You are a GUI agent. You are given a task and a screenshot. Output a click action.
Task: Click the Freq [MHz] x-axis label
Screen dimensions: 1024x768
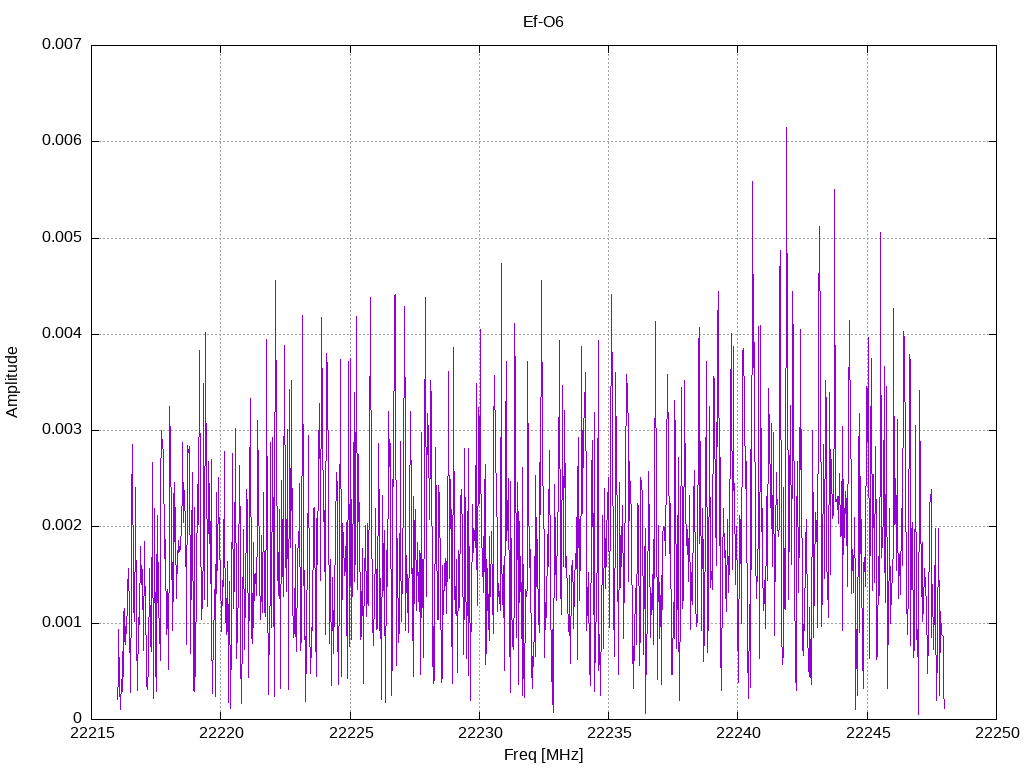coord(543,755)
